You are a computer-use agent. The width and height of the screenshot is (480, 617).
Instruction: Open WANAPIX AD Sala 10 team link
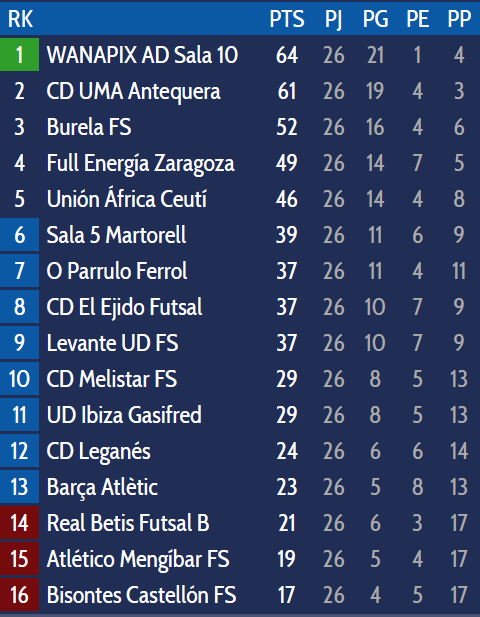pos(142,55)
